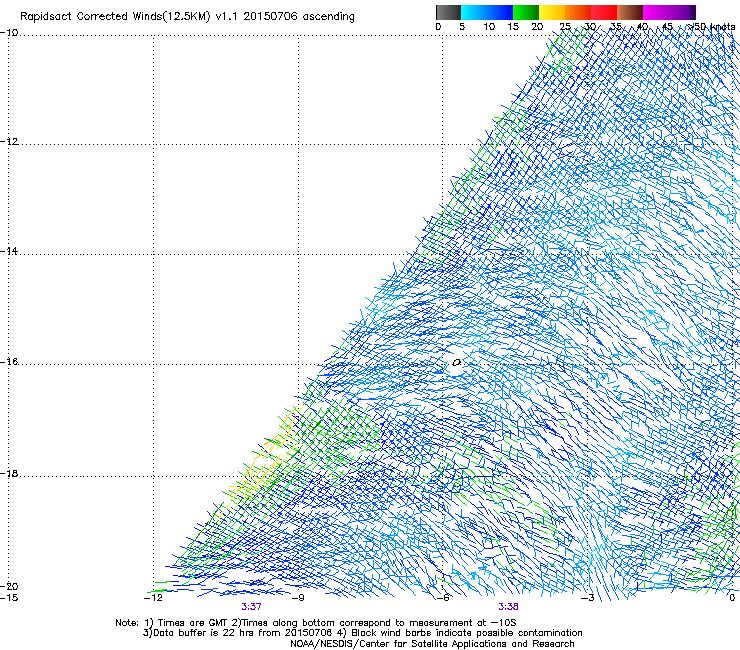
Task: Click the purple '3:37' swath time label
Action: [252, 607]
